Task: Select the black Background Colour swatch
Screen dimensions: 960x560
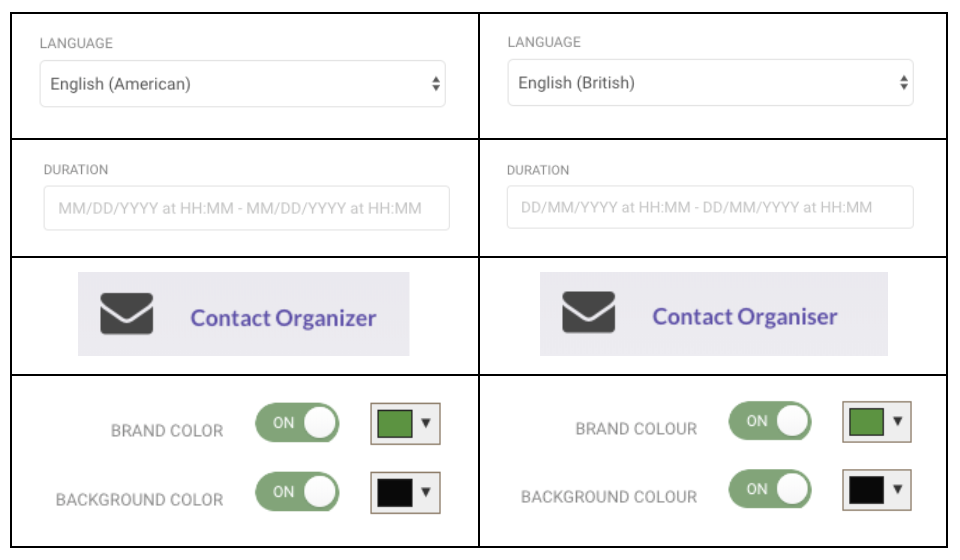Action: point(866,490)
